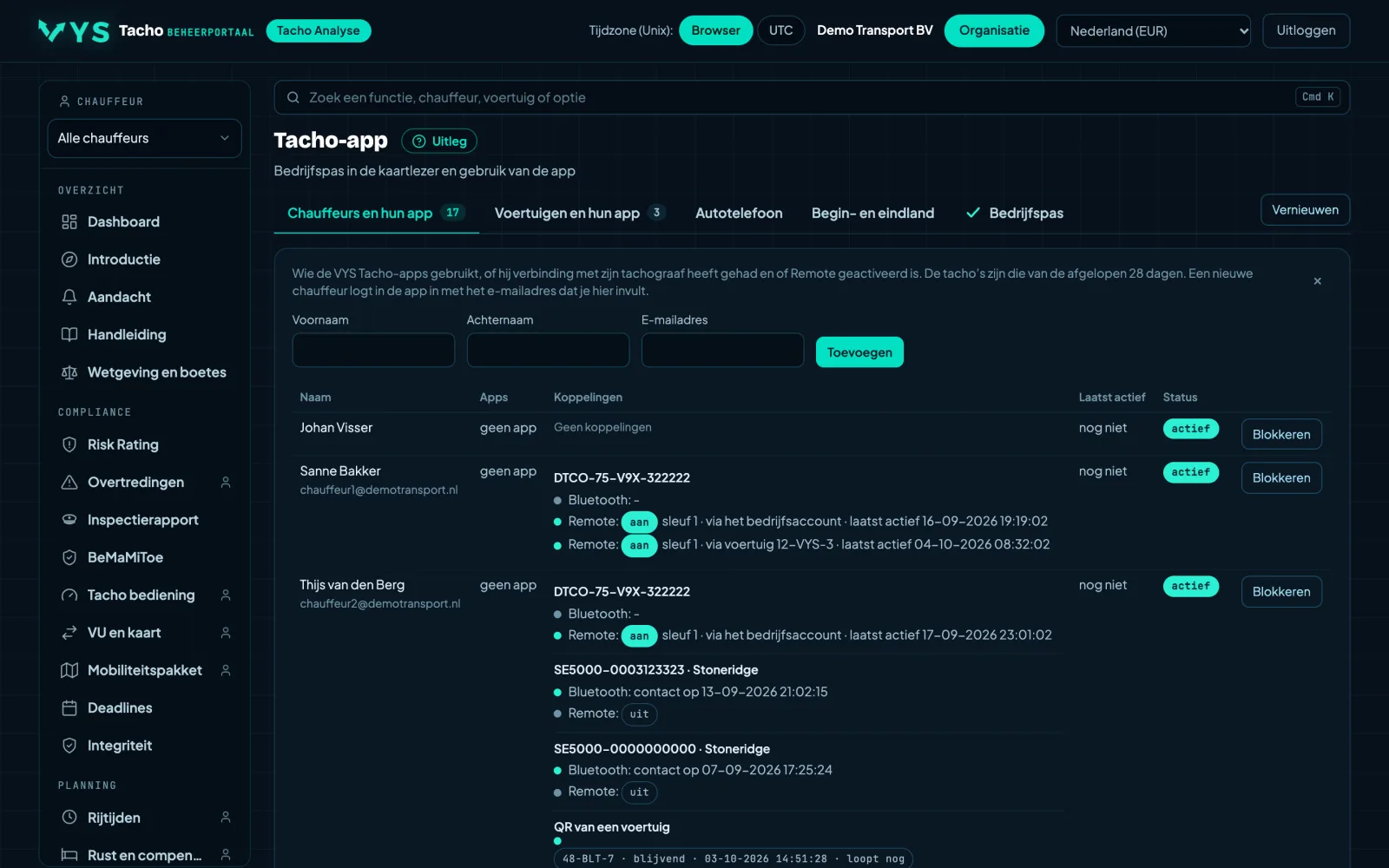1389x868 pixels.
Task: Open the Begin- en eindland tab
Action: click(x=872, y=214)
